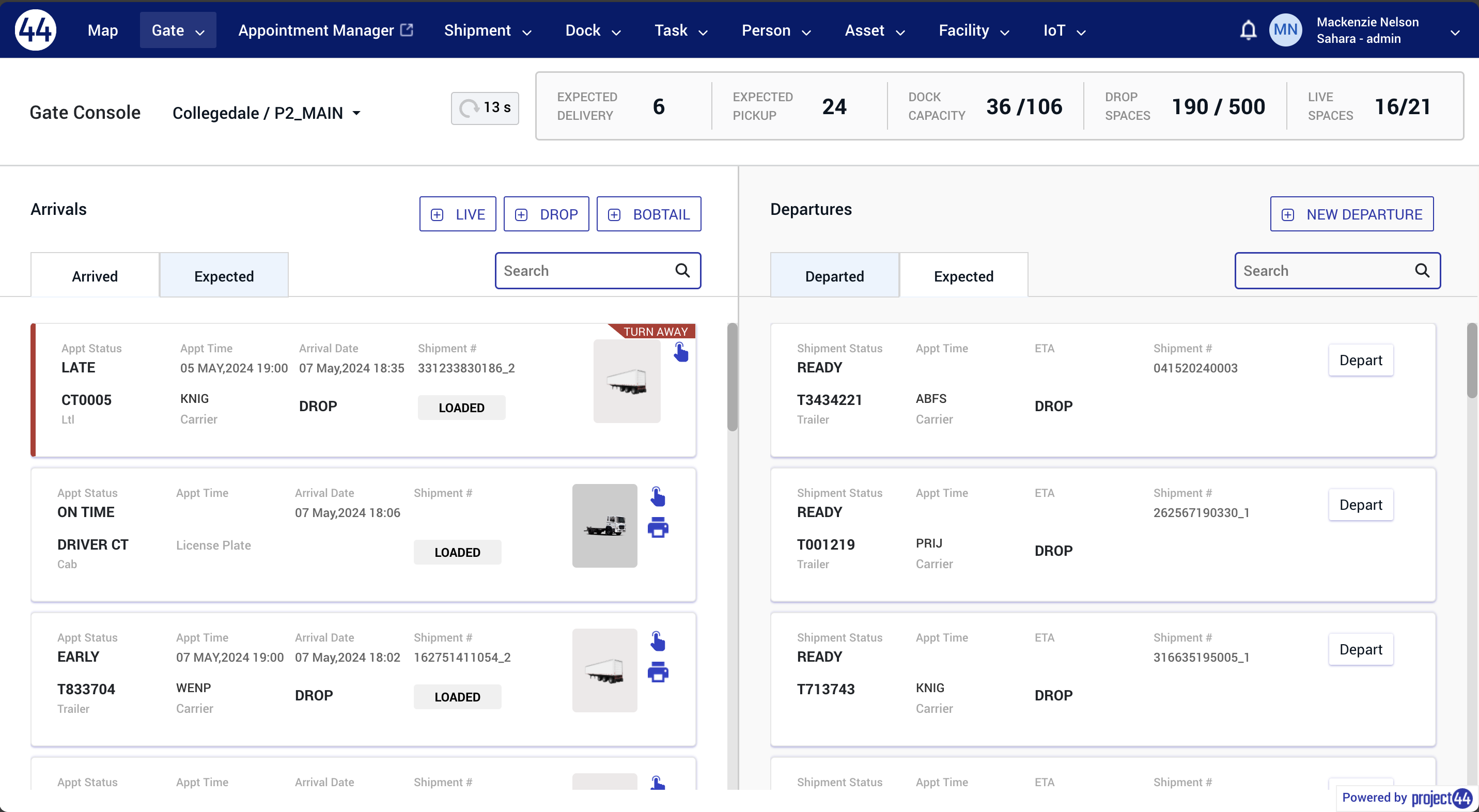Click shipment number 331233830186_2
Image resolution: width=1479 pixels, height=812 pixels.
(x=466, y=368)
